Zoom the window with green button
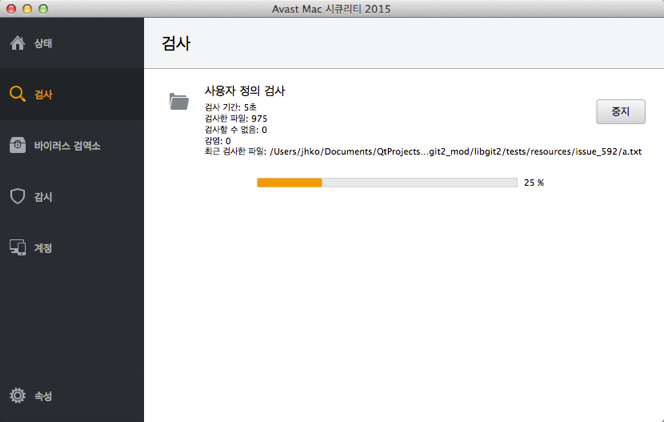 (x=43, y=9)
